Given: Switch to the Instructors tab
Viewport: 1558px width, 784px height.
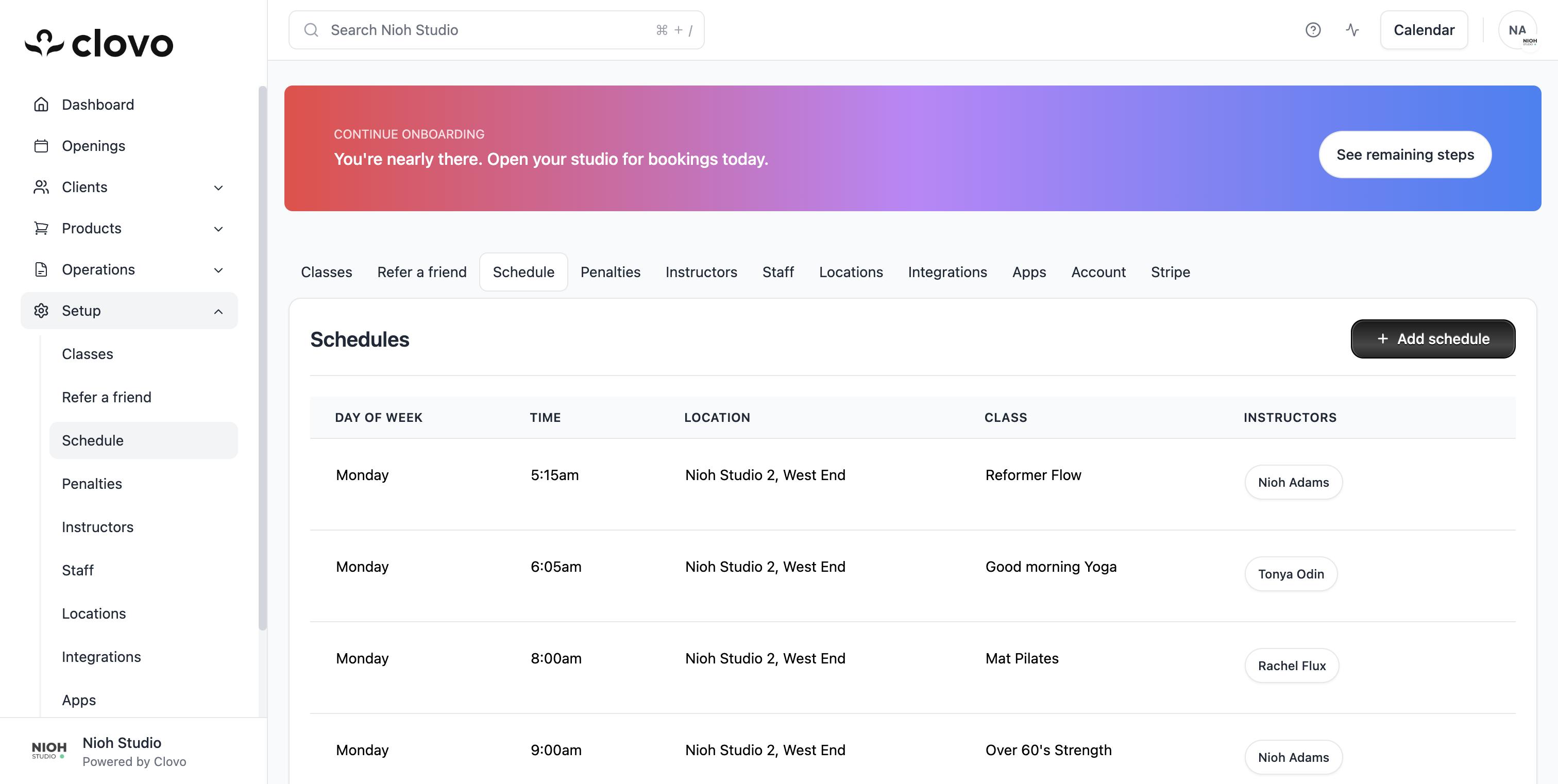Looking at the screenshot, I should [701, 272].
